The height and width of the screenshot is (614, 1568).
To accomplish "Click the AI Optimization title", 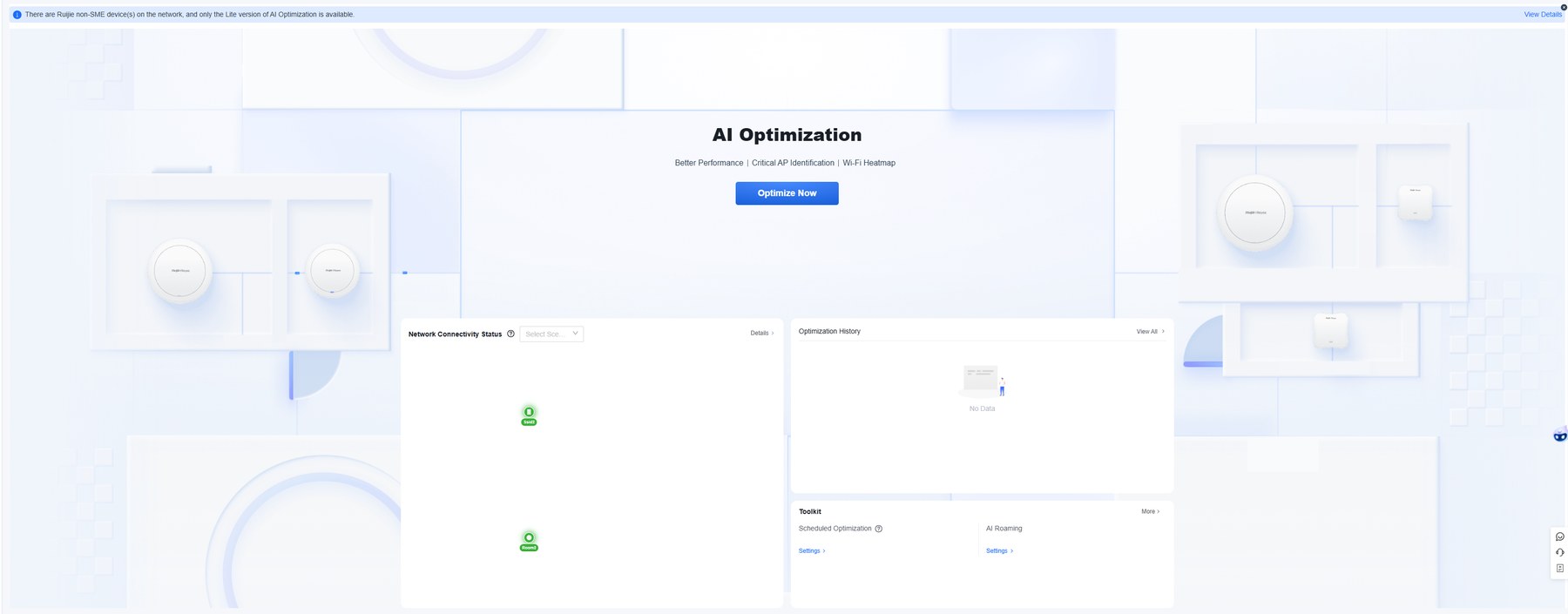I will pyautogui.click(x=787, y=135).
